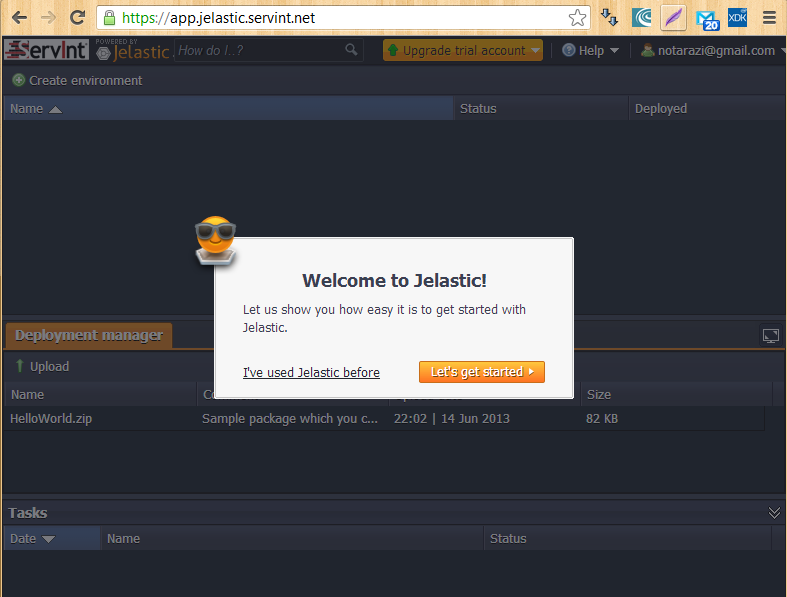Image resolution: width=787 pixels, height=597 pixels.
Task: Click the XDK extension icon
Action: click(737, 18)
